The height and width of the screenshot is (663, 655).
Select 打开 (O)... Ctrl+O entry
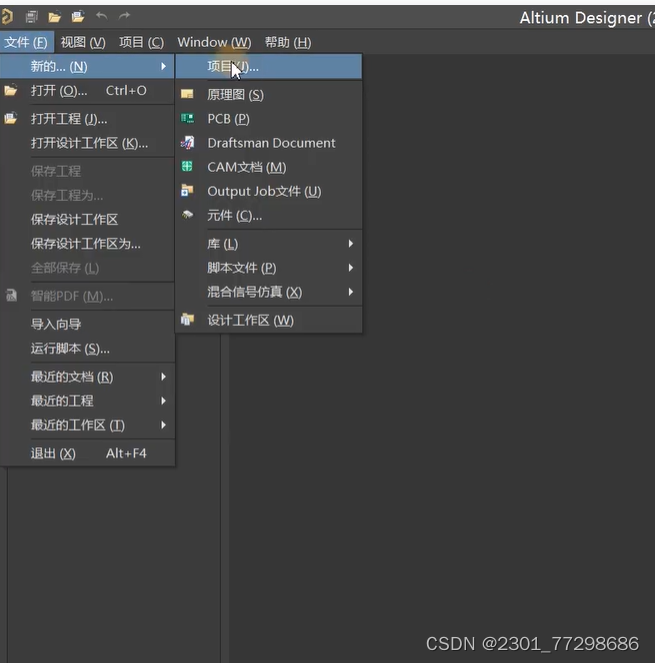87,90
